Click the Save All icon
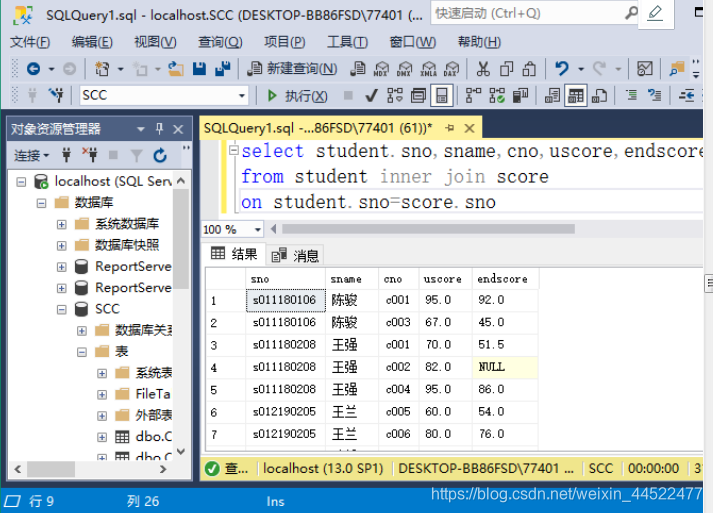Image resolution: width=713 pixels, height=513 pixels. tap(223, 69)
